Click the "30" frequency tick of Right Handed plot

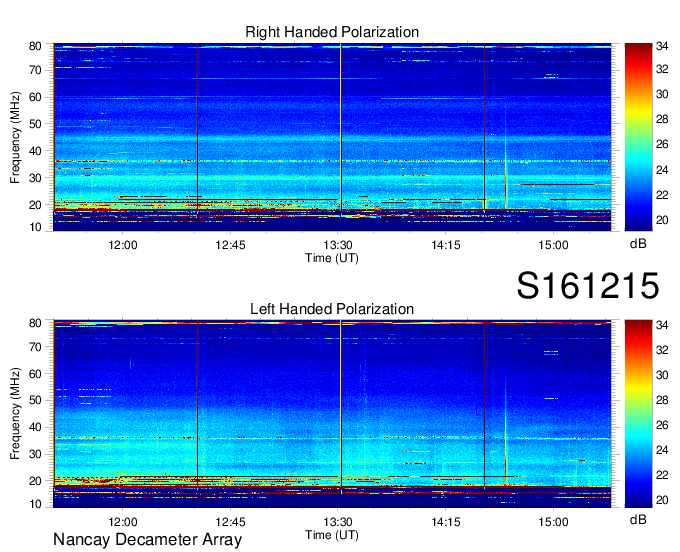[x=35, y=178]
